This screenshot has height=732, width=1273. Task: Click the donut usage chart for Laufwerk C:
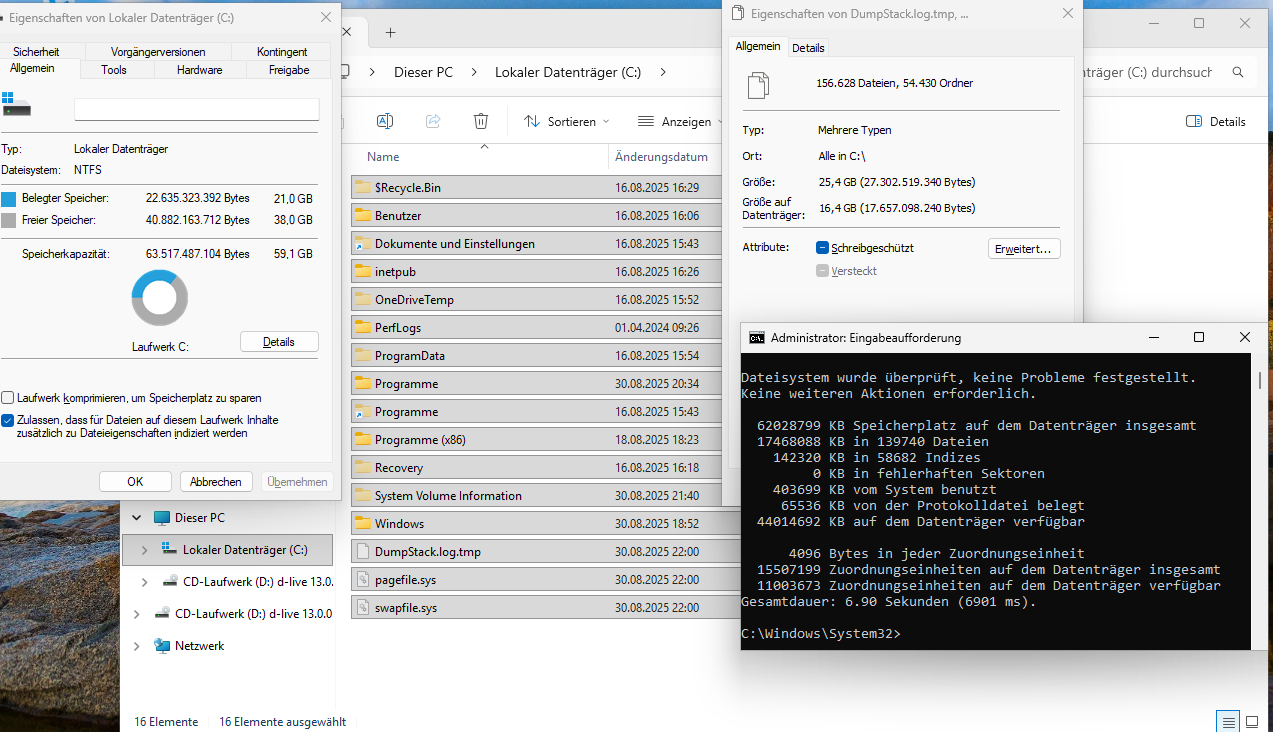tap(160, 297)
